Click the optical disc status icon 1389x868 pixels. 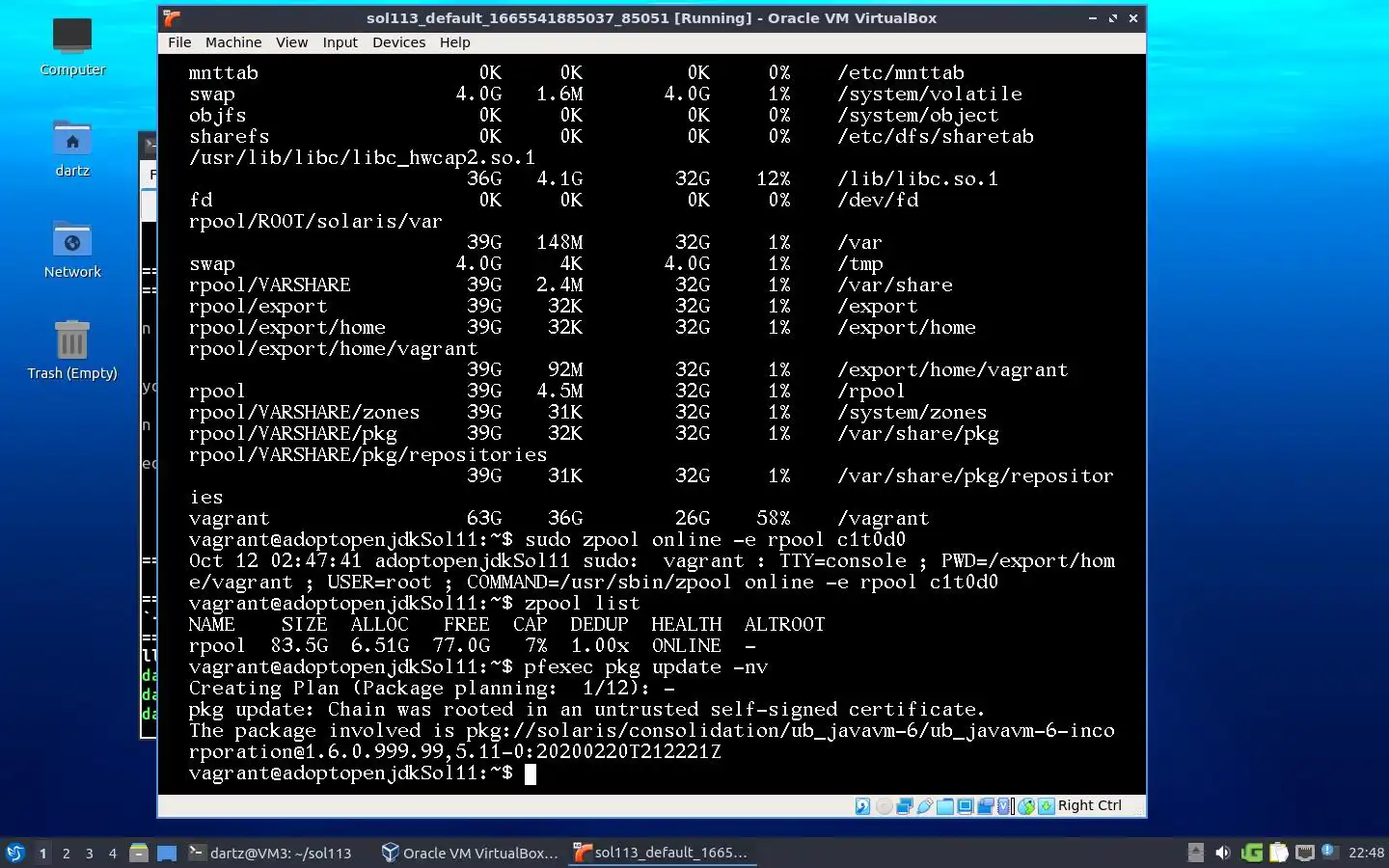pos(885,806)
